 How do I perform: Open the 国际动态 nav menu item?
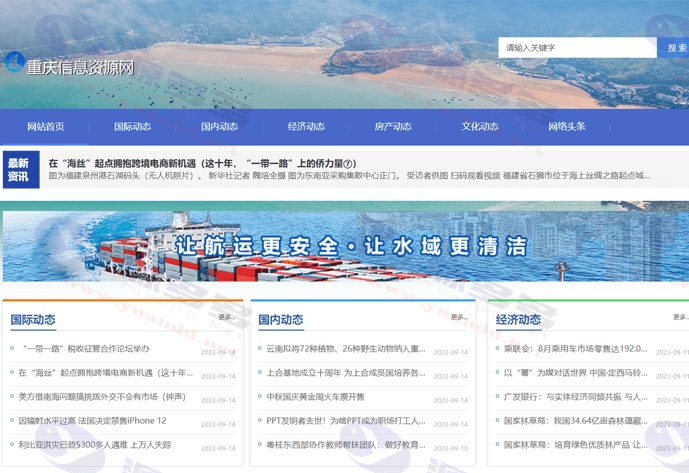click(132, 127)
